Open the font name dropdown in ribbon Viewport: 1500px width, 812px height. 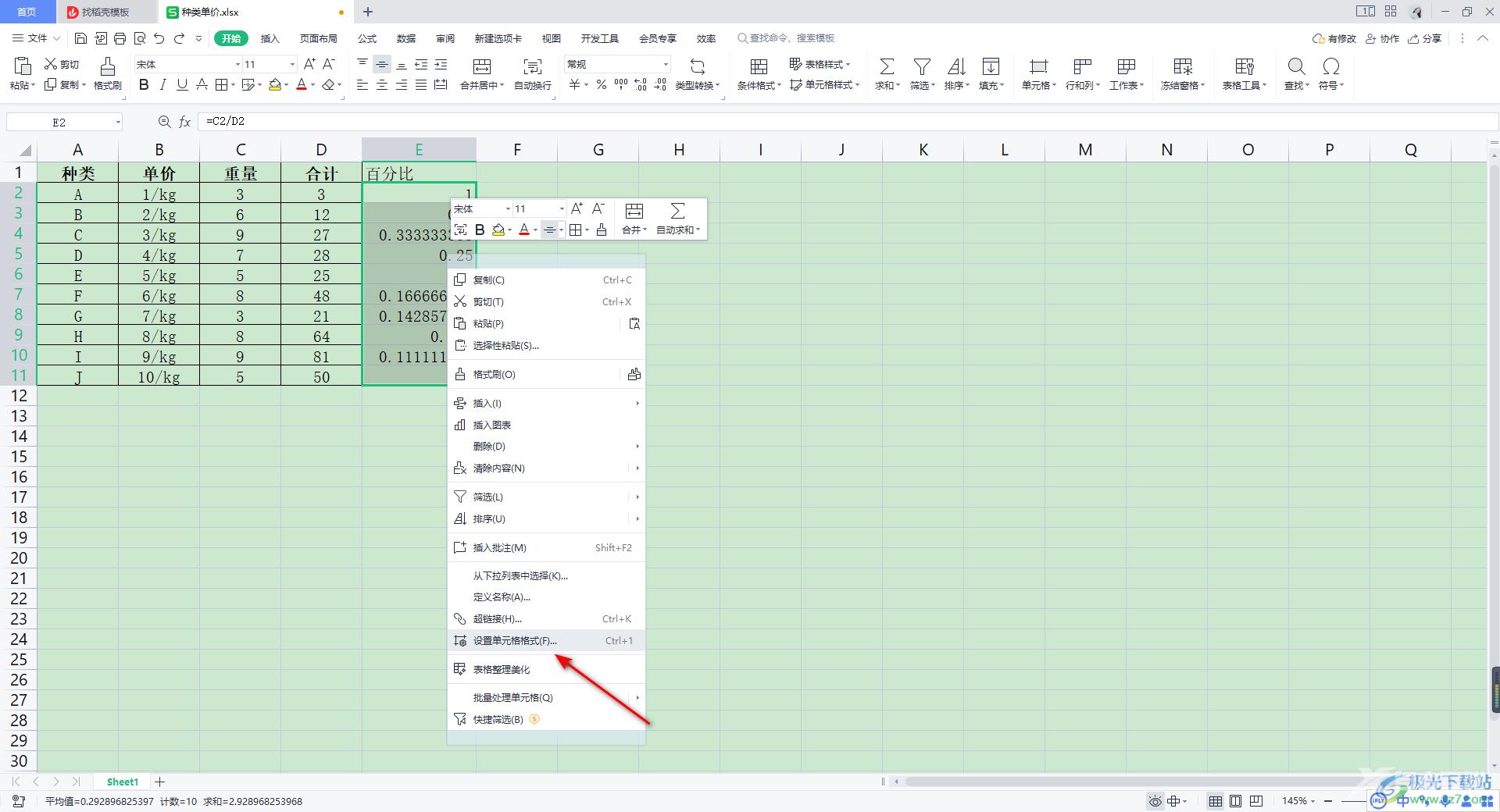point(237,64)
